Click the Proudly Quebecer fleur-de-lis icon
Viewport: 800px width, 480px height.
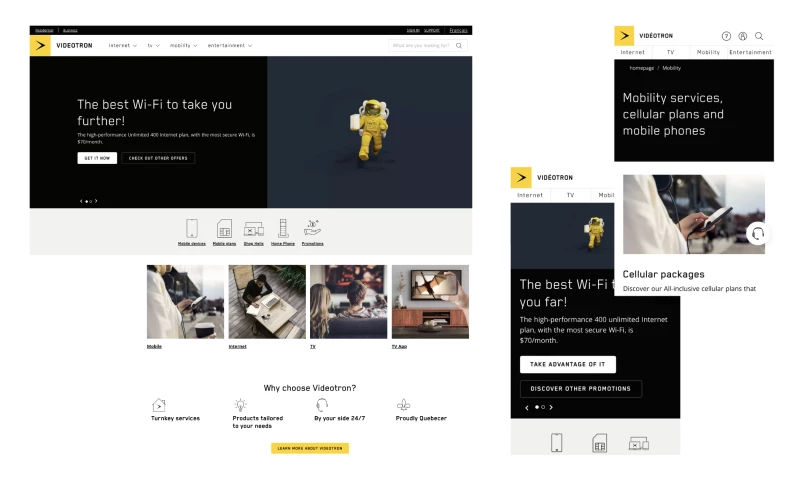[404, 405]
